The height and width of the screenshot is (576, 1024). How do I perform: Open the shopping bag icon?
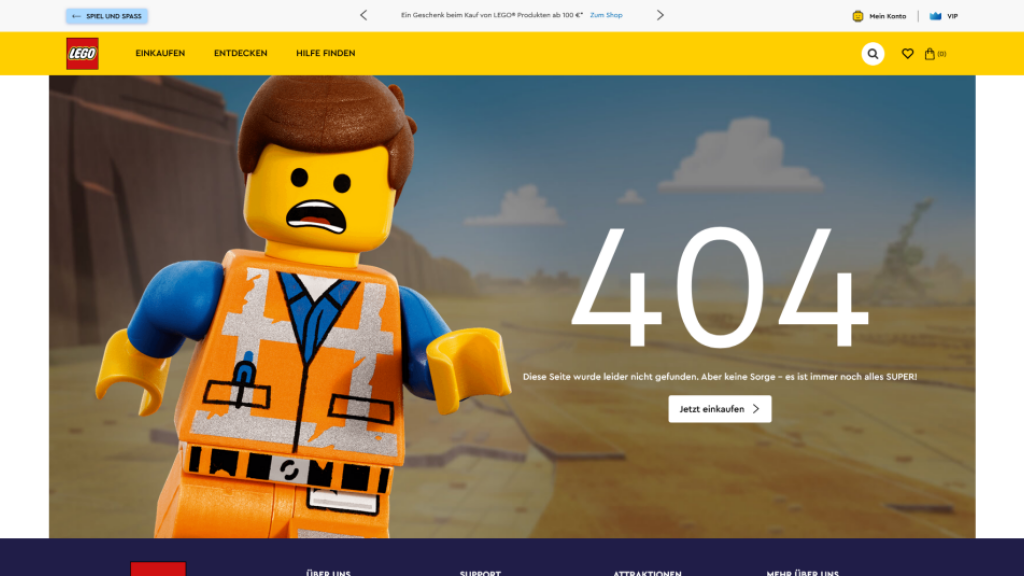929,54
